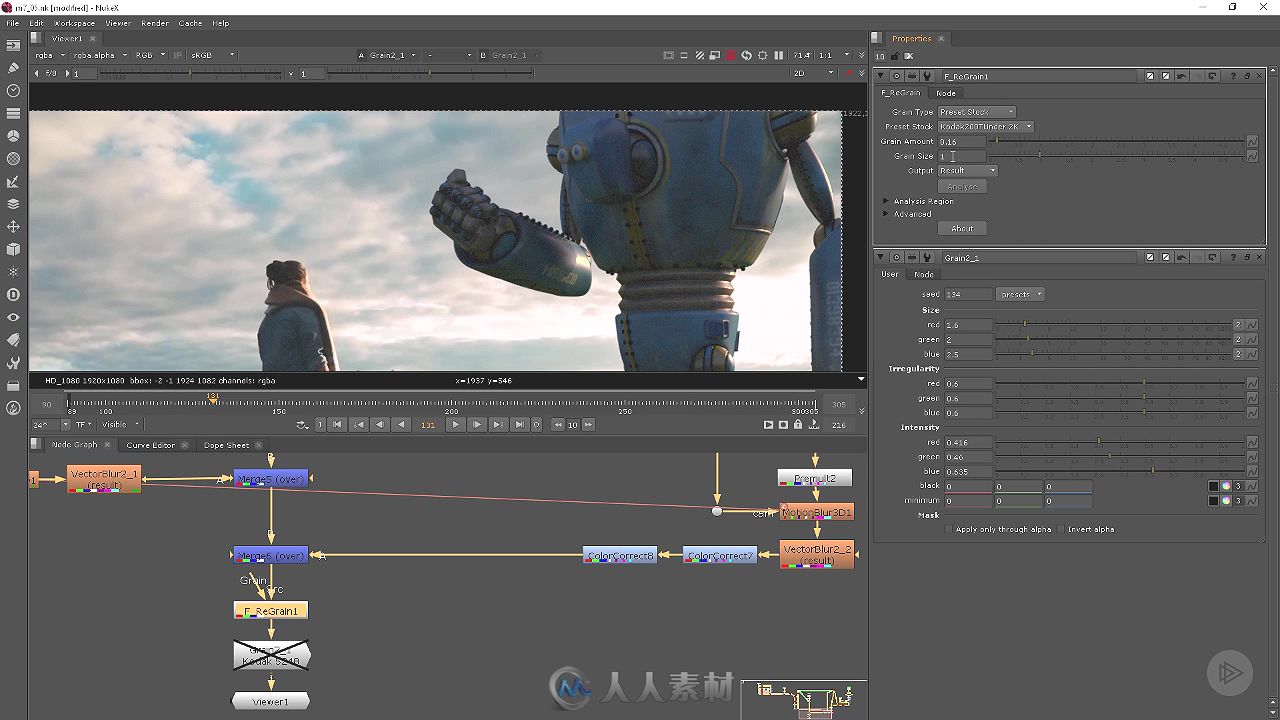This screenshot has height=720, width=1280.
Task: Open the rgba.alpha channel dropdown
Action: 99,56
